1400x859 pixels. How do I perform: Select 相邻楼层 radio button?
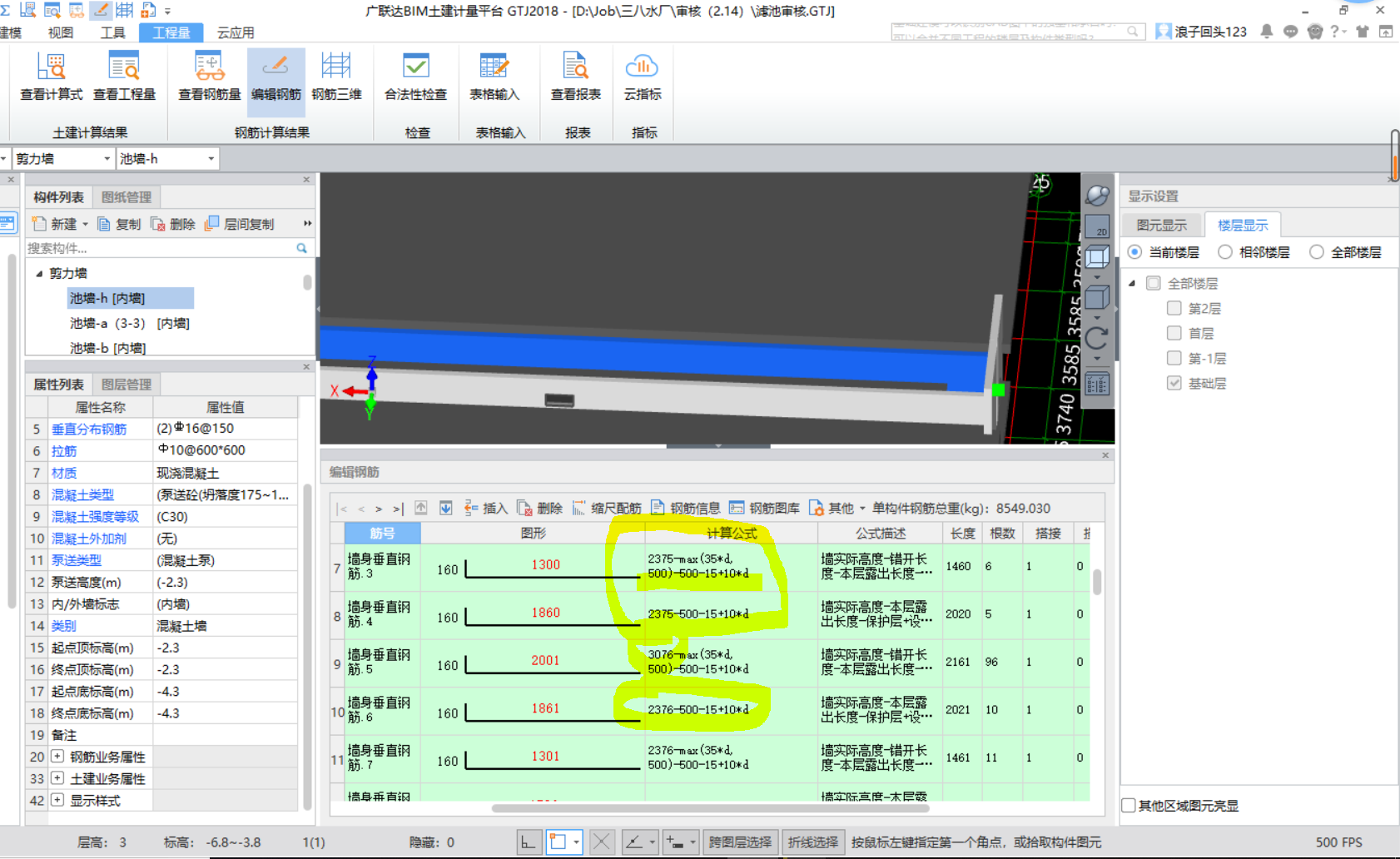(x=1225, y=252)
